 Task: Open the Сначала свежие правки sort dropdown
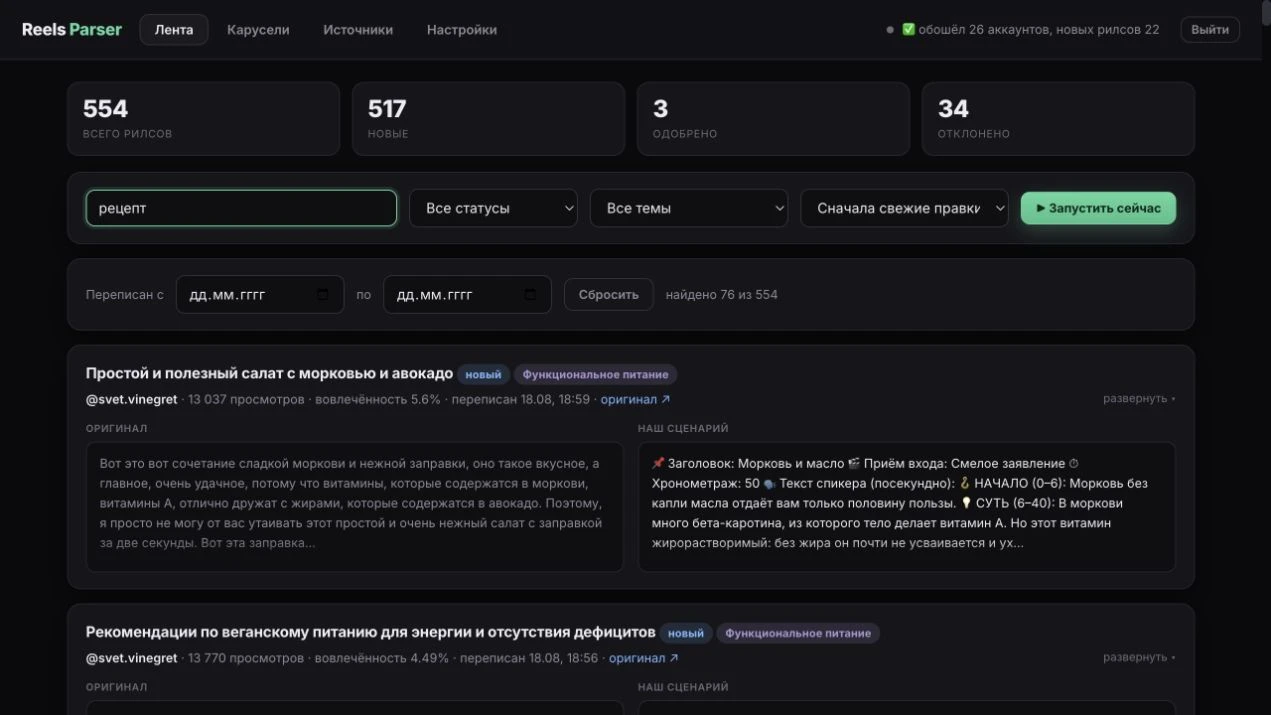(904, 208)
